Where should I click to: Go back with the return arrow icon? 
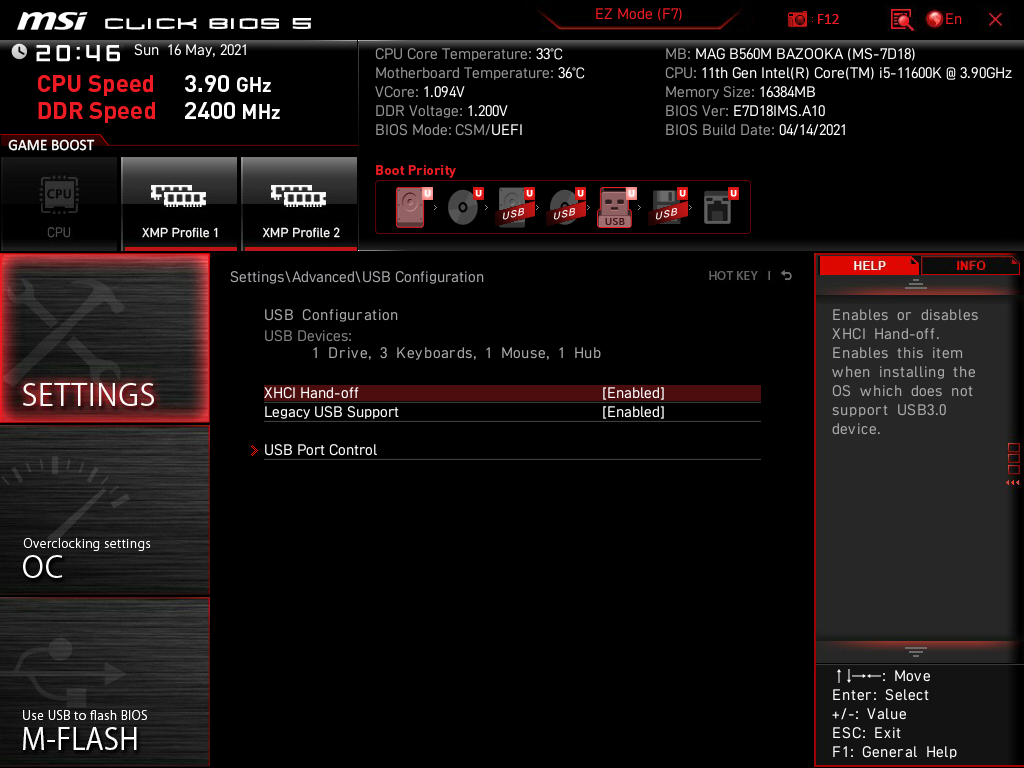787,276
